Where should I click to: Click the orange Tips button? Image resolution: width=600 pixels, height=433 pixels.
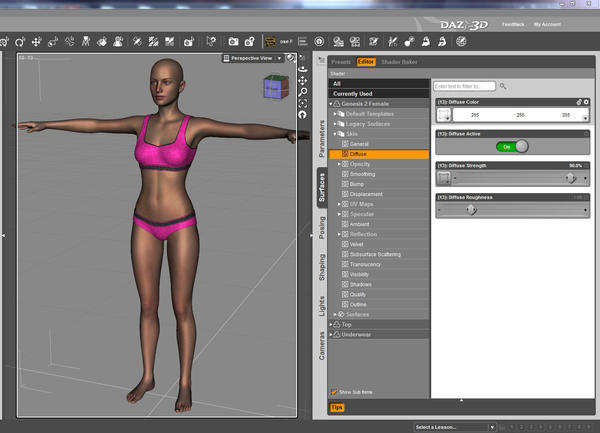337,407
